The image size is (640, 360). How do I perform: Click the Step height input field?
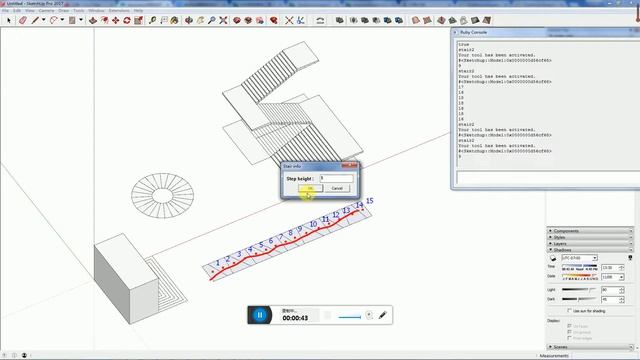[336, 178]
